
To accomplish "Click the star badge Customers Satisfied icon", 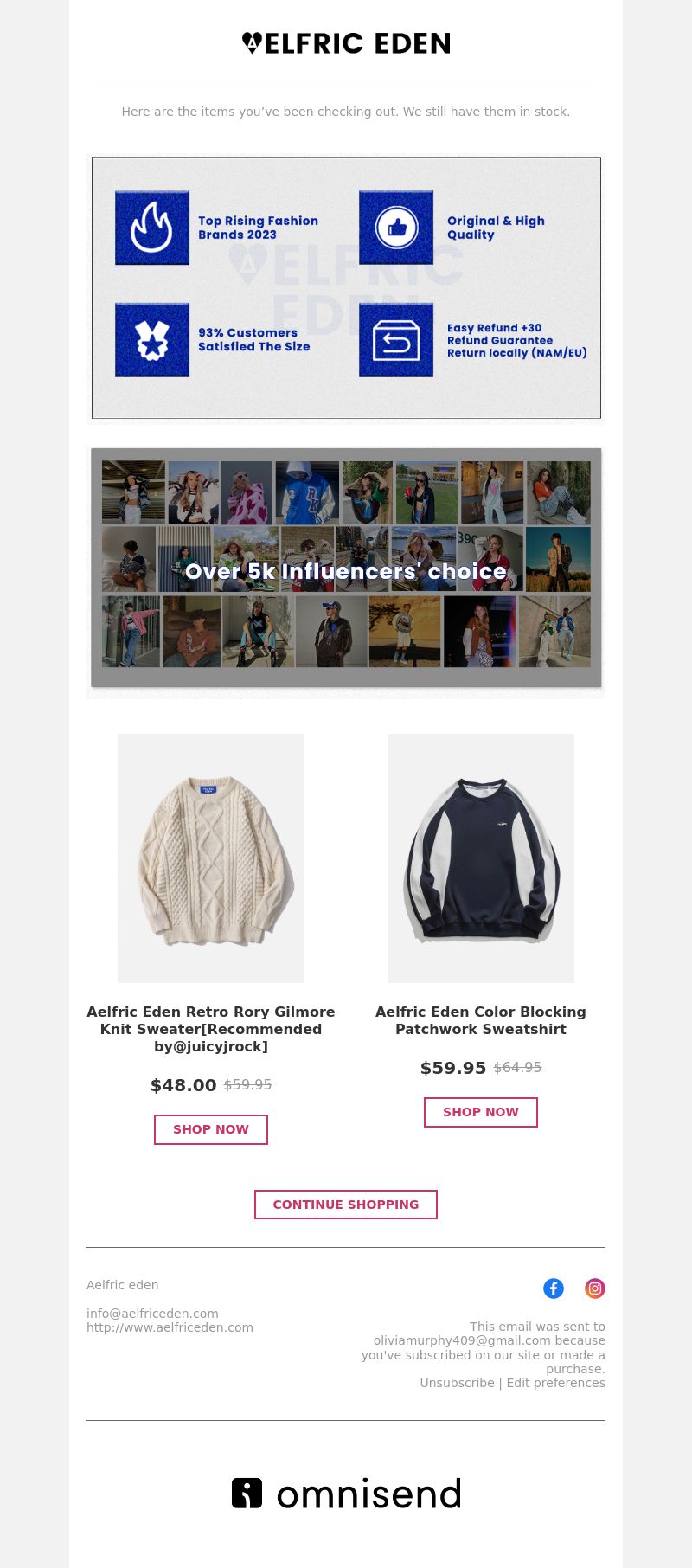I will pyautogui.click(x=152, y=339).
